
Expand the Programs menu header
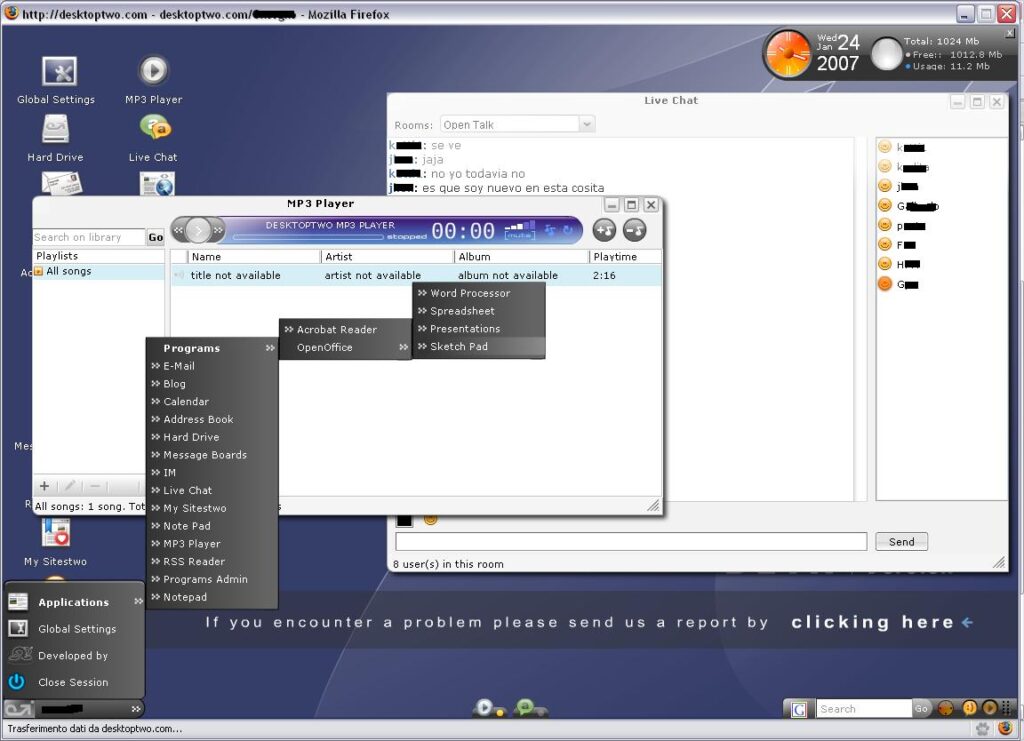click(x=212, y=348)
